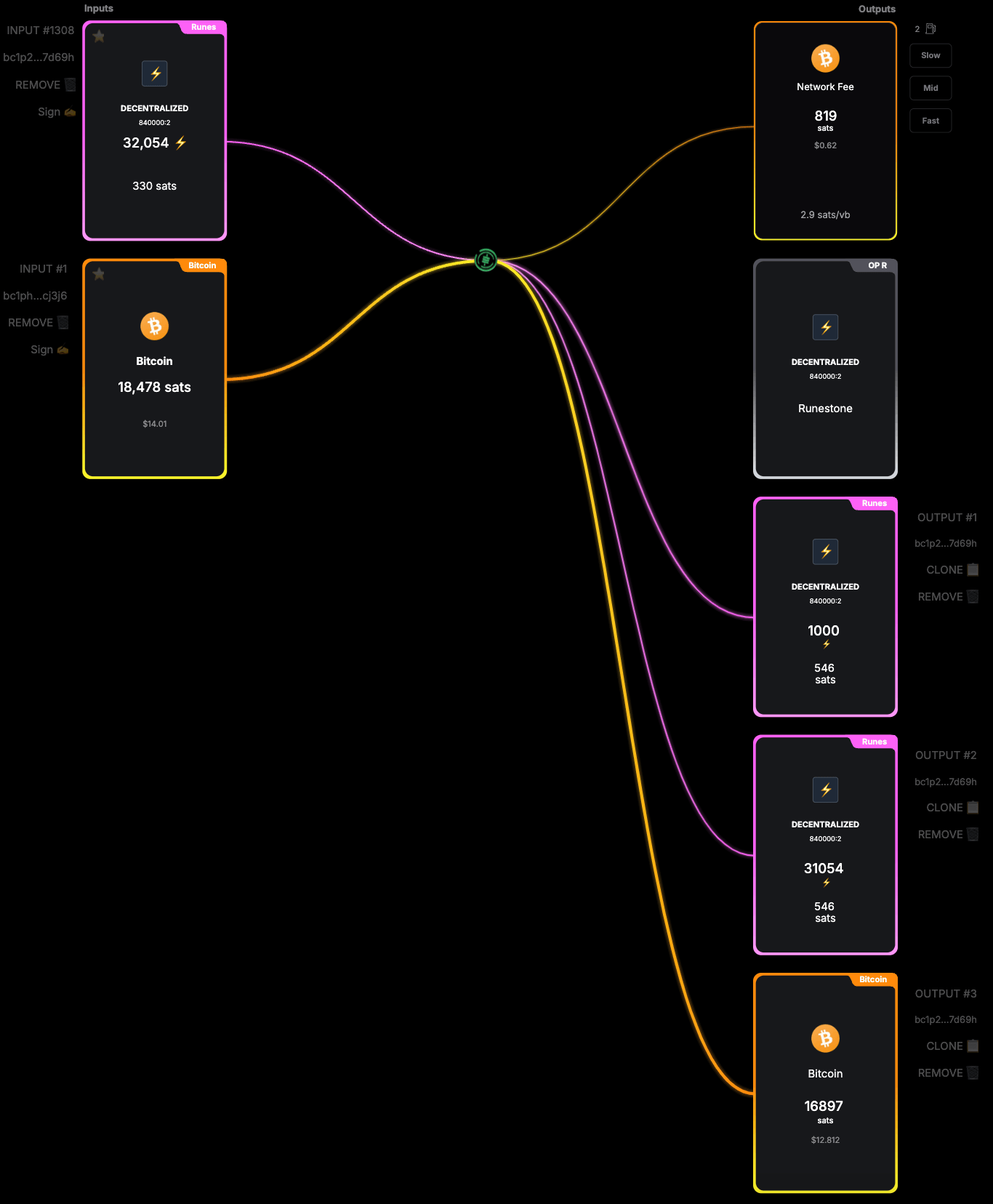This screenshot has width=993, height=1204.
Task: Click the trash icon beside REMOVE for output #1
Action: [x=973, y=596]
